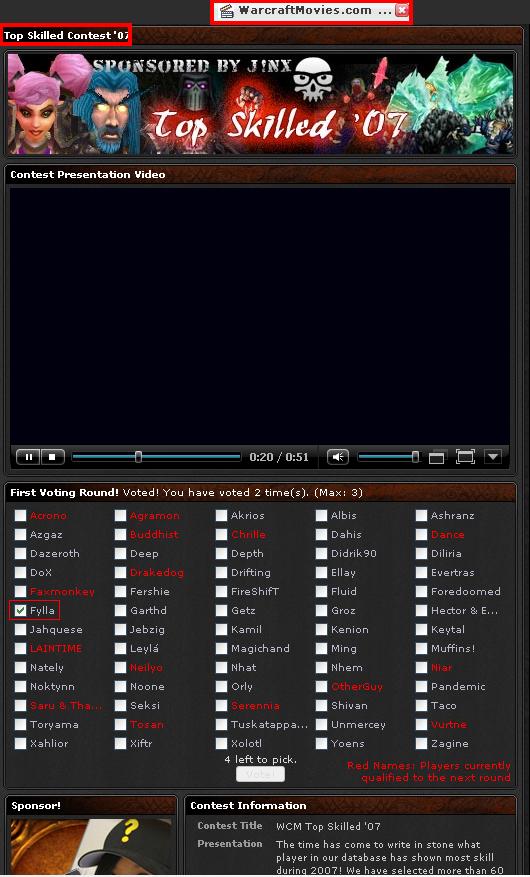Click the '4 left to pick.' text
Image resolution: width=530 pixels, height=877 pixels.
(261, 760)
